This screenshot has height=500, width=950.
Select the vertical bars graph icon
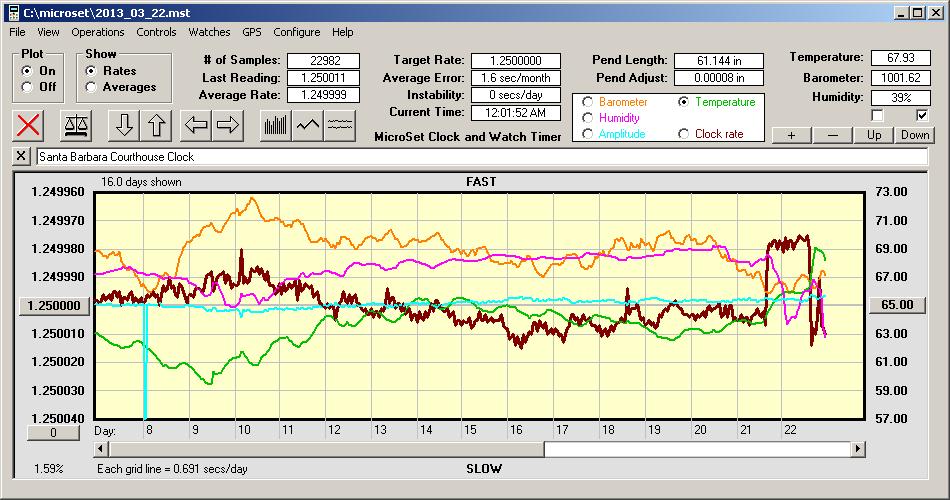tap(275, 125)
